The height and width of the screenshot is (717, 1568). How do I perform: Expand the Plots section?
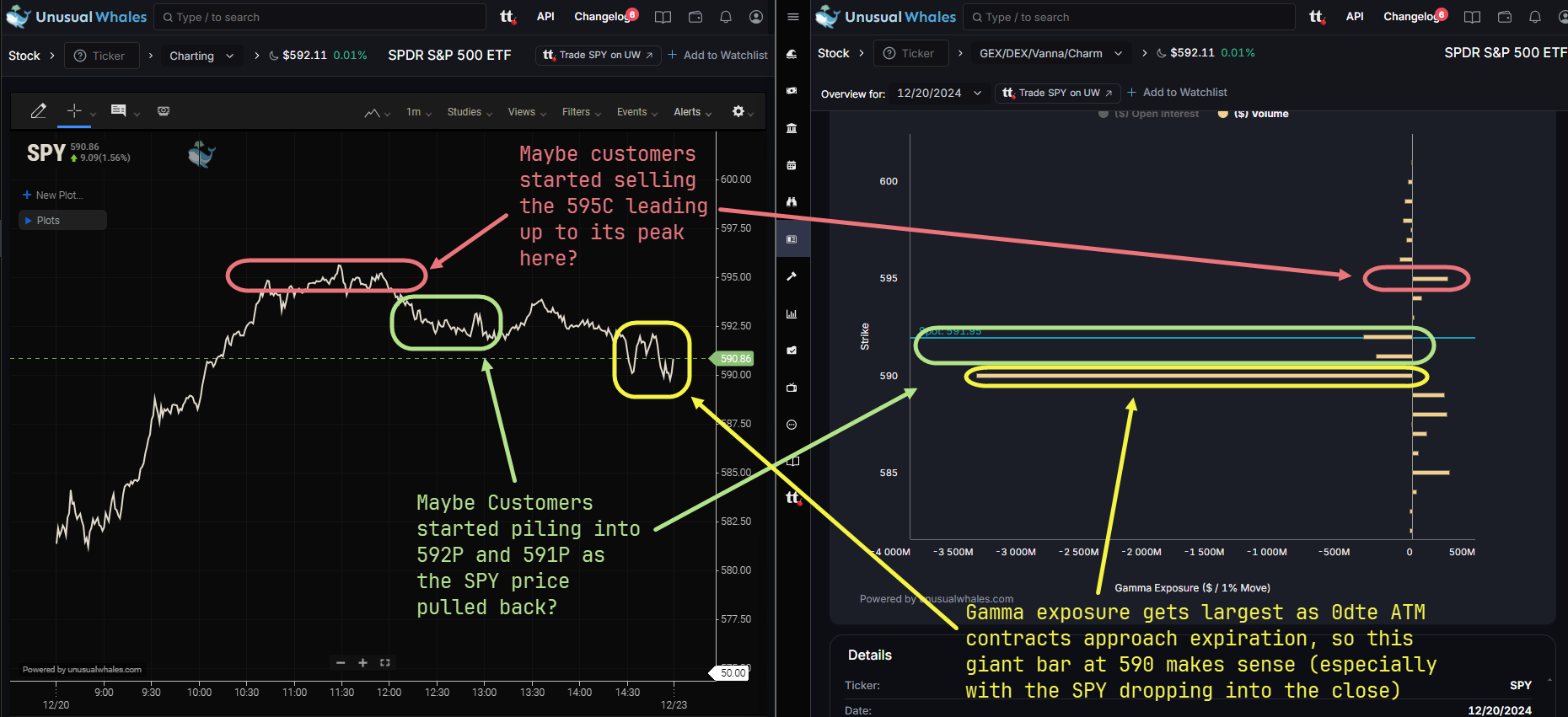click(x=62, y=220)
